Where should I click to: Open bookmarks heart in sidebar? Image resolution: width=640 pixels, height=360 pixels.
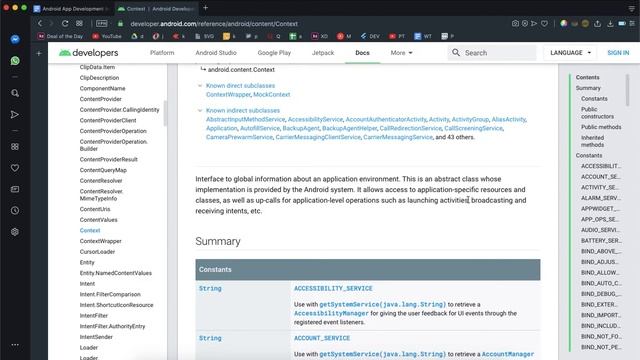[x=15, y=168]
